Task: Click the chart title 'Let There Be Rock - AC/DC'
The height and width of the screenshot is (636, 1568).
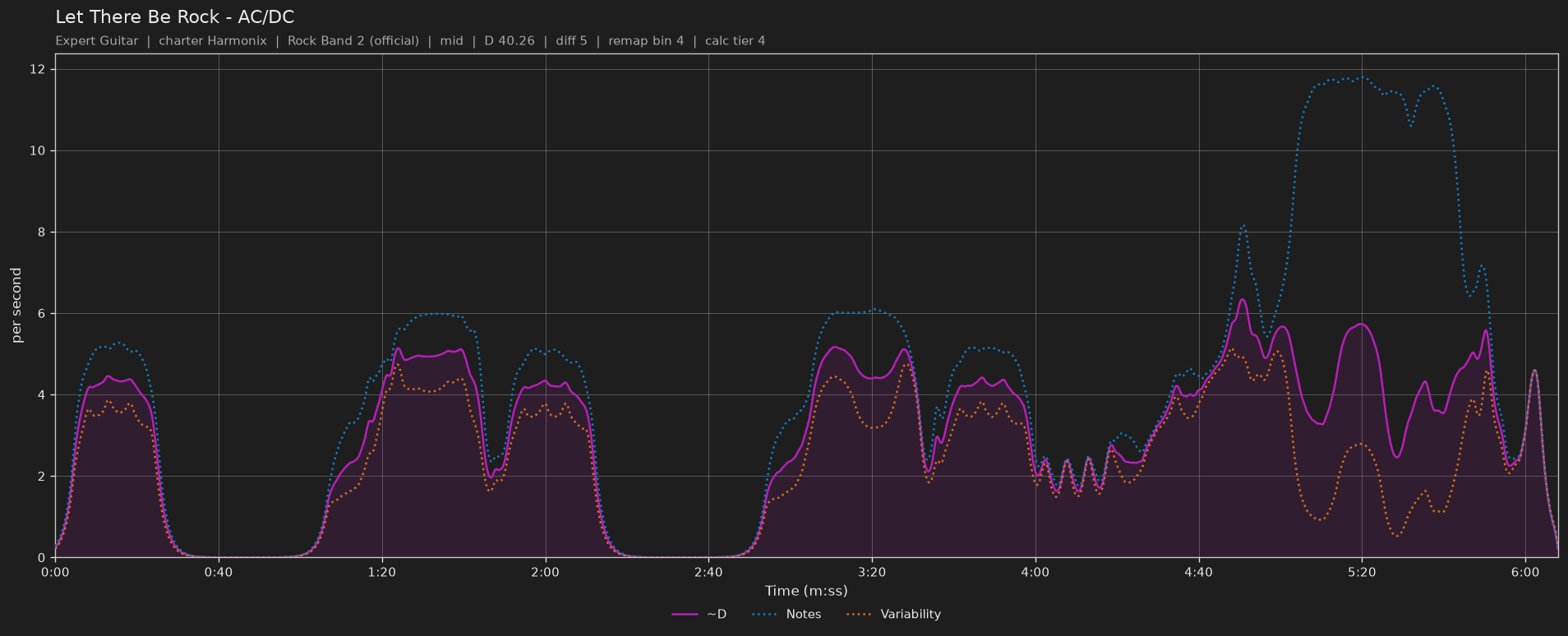Action: click(174, 17)
